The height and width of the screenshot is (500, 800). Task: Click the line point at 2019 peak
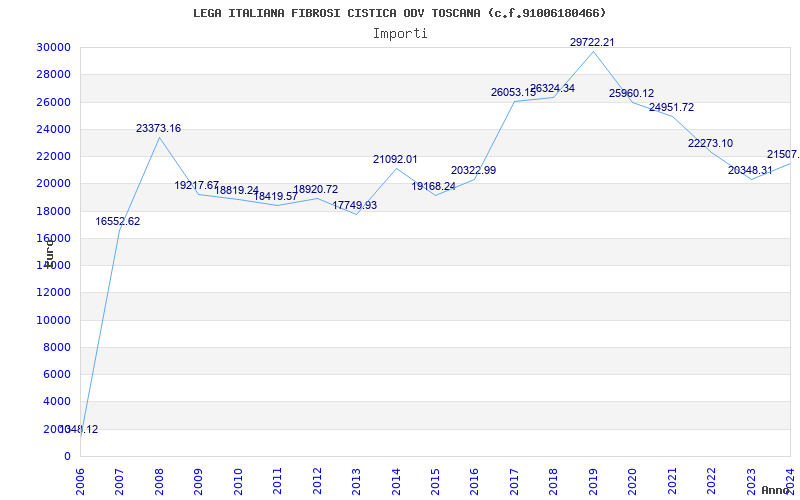pos(593,51)
